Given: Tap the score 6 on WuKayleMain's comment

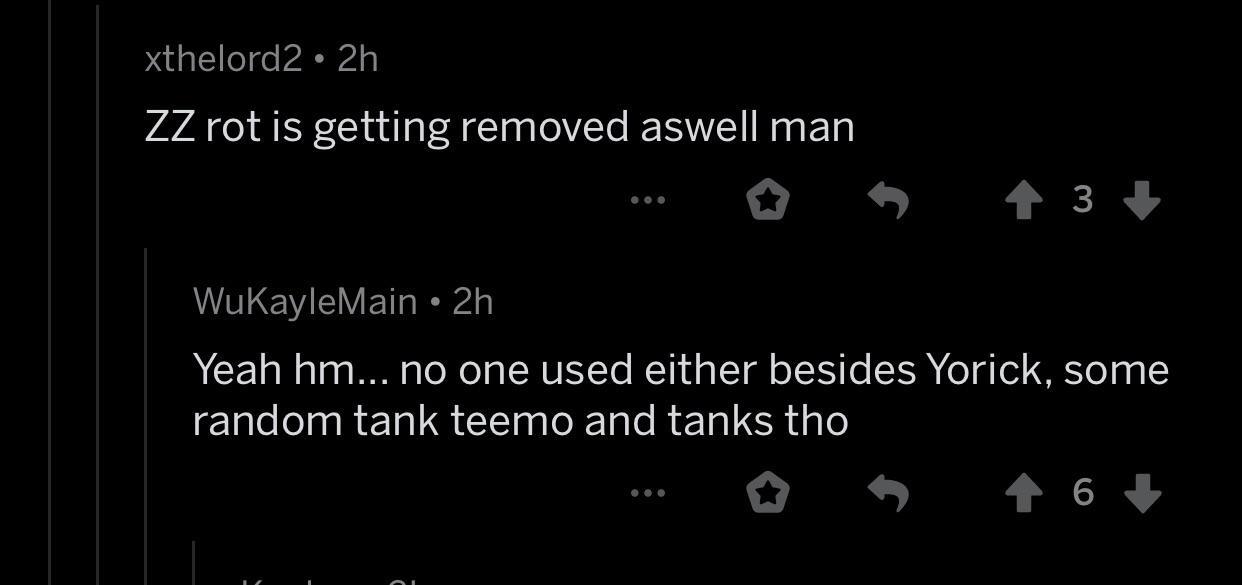Looking at the screenshot, I should (x=1082, y=493).
